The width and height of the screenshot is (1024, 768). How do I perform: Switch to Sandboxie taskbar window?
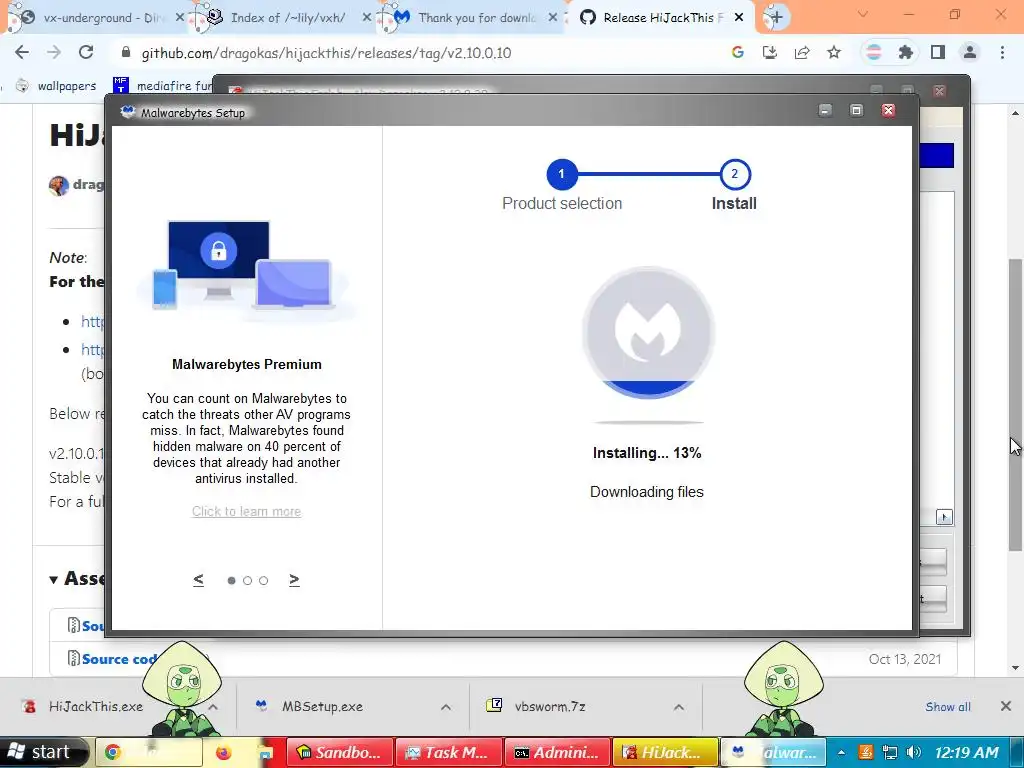click(x=340, y=752)
